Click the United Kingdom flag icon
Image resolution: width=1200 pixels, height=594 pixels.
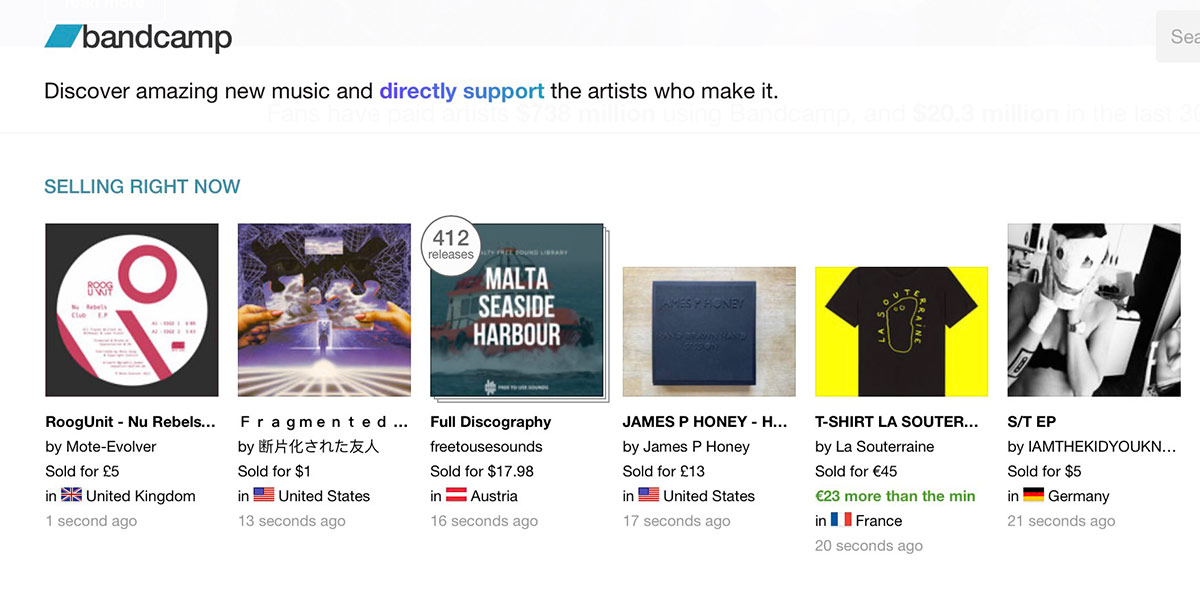[x=71, y=496]
